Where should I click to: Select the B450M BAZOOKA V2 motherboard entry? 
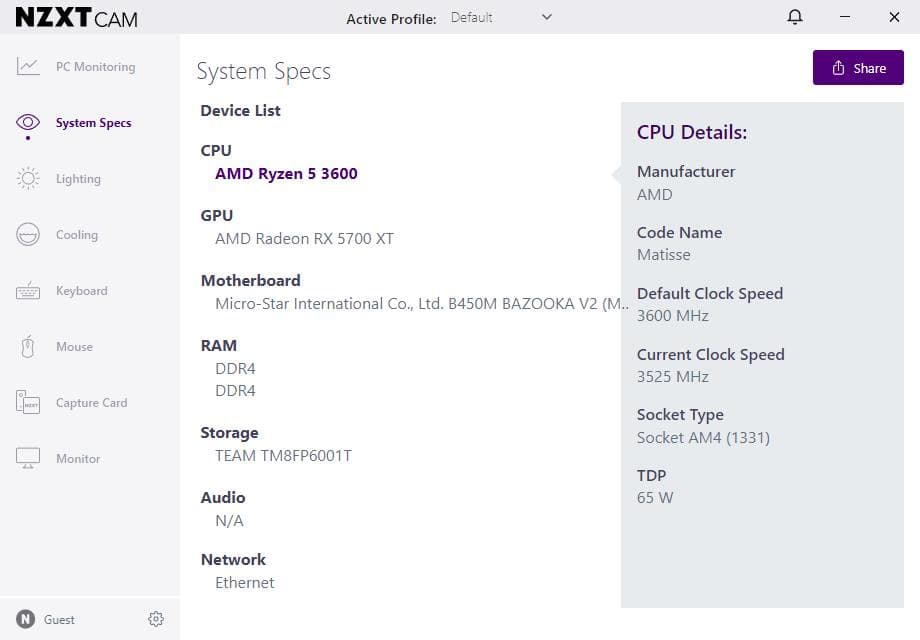(x=421, y=304)
